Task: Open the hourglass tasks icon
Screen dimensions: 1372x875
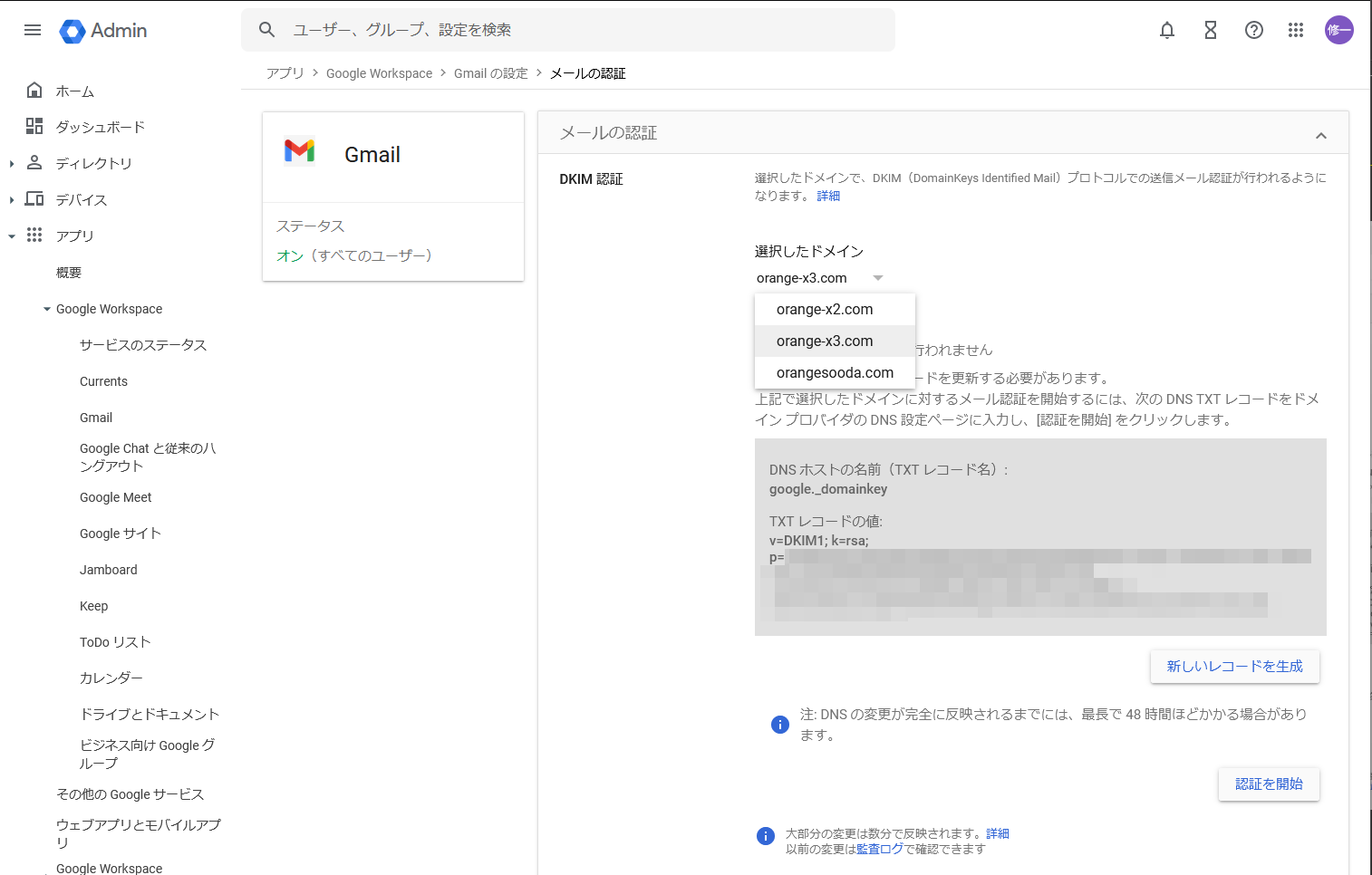Action: click(1211, 30)
